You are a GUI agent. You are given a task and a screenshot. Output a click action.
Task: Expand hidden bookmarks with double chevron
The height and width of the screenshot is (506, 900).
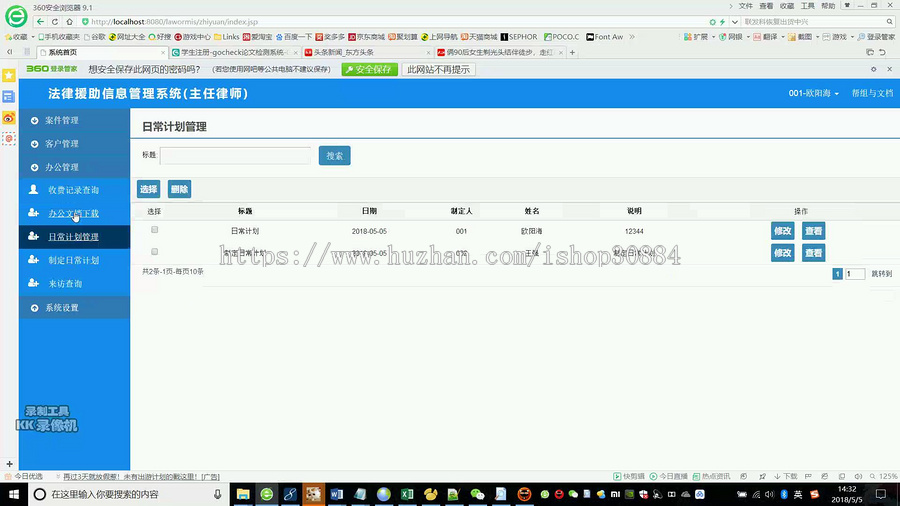[632, 37]
